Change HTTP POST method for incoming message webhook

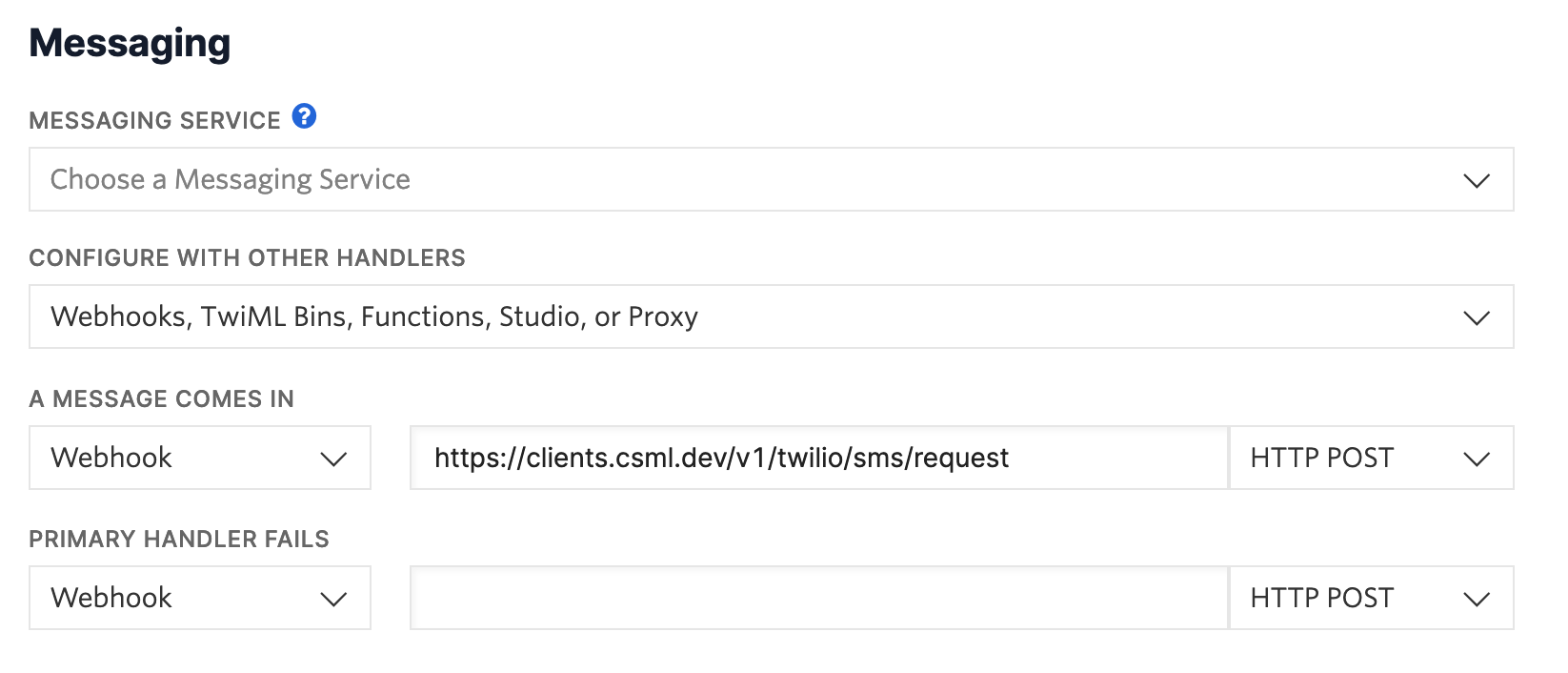click(x=1372, y=458)
